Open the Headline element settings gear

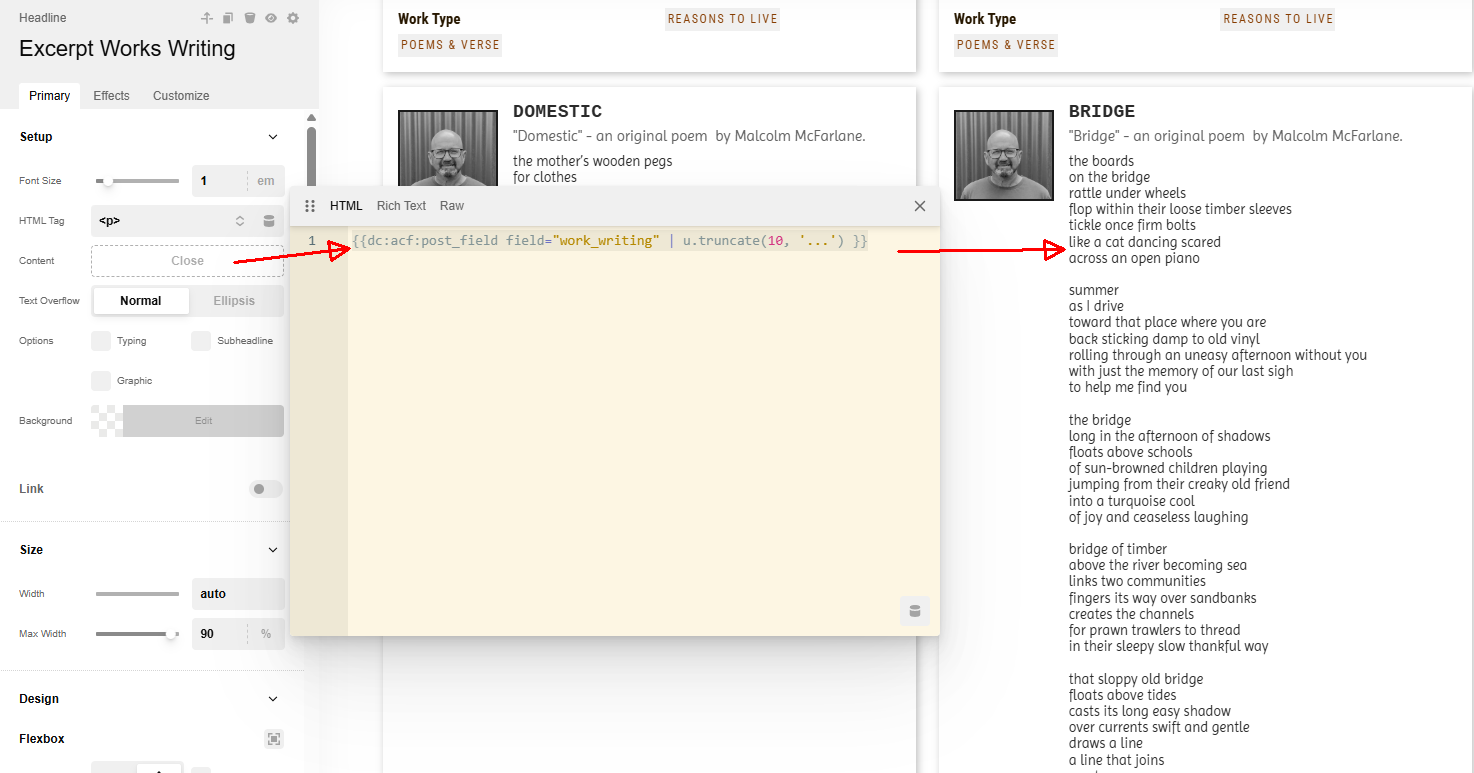(293, 18)
